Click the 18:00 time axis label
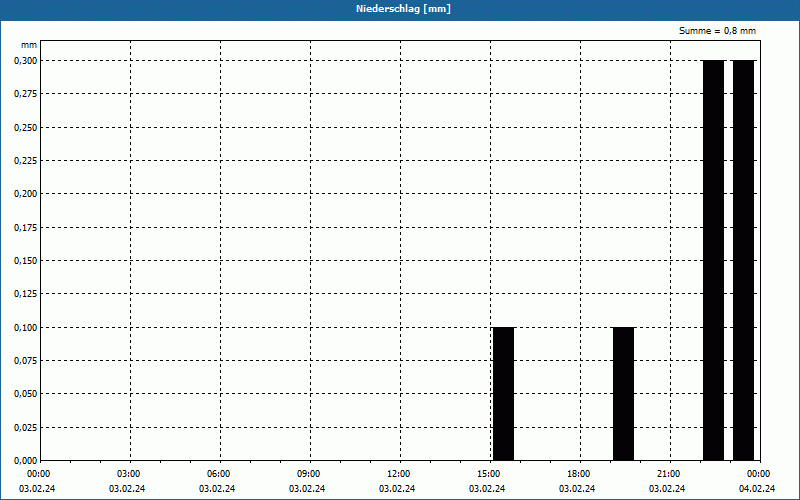Screen dimensions: 800x500 tap(580, 474)
